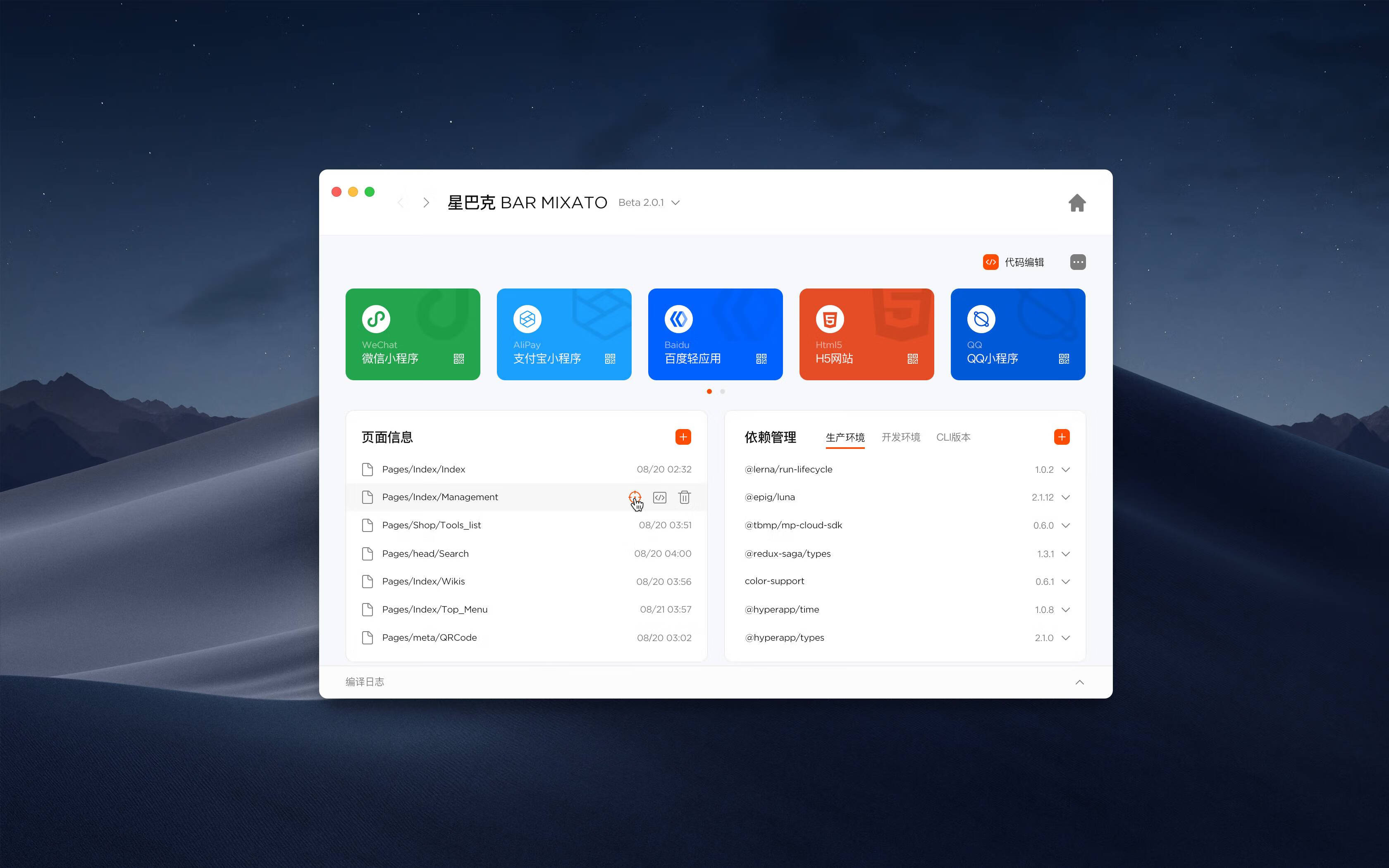Open the three-dots more options button
Viewport: 1389px width, 868px height.
[1077, 262]
